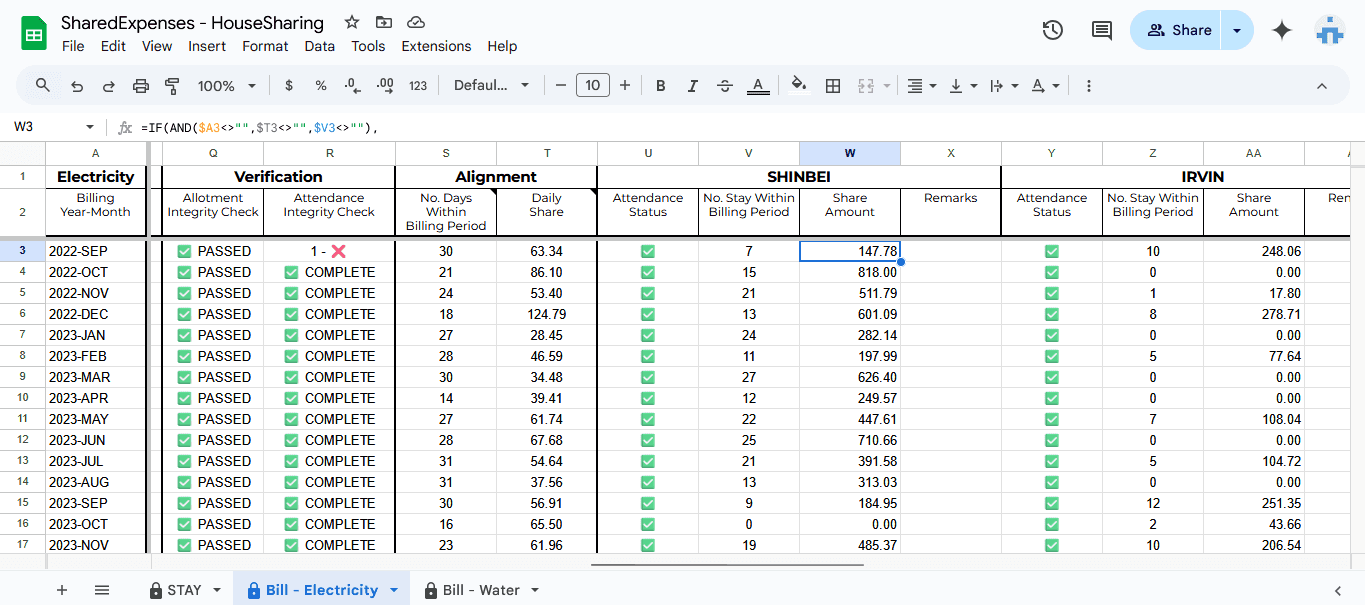This screenshot has width=1365, height=605.
Task: Open the comments panel icon
Action: point(1101,30)
